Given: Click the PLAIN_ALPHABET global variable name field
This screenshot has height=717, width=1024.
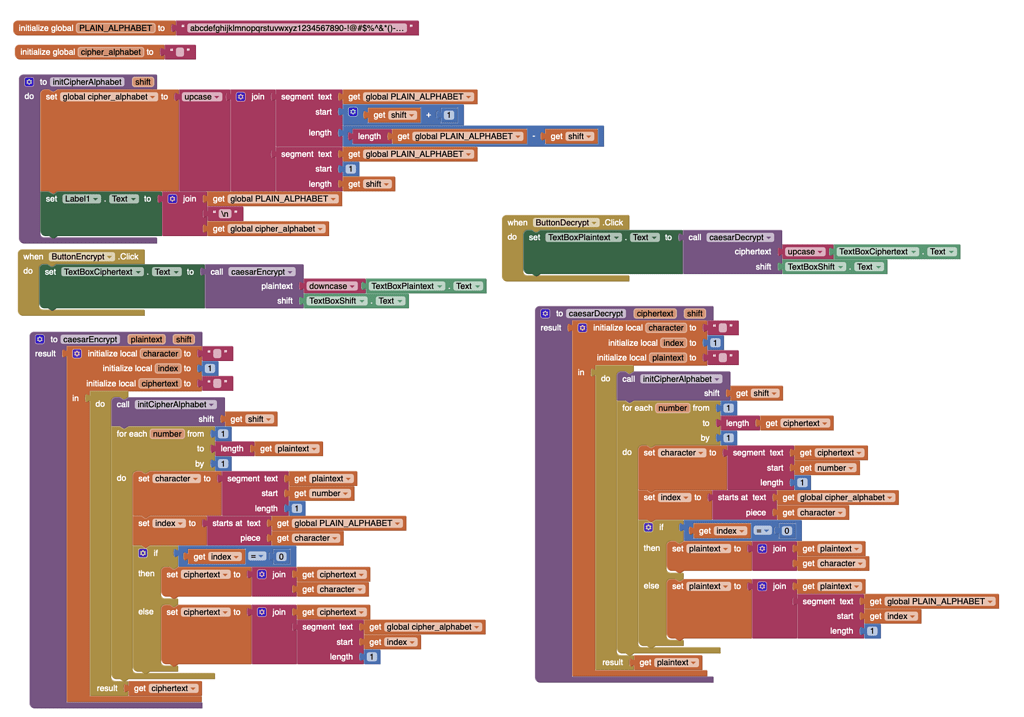Looking at the screenshot, I should (116, 28).
